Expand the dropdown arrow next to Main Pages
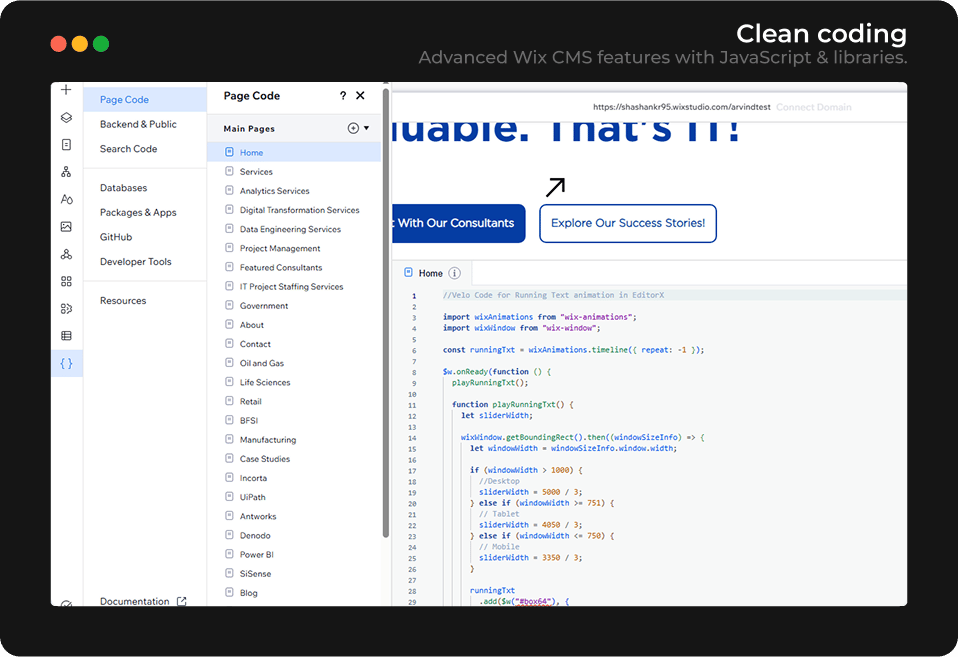The image size is (958, 657). 367,128
